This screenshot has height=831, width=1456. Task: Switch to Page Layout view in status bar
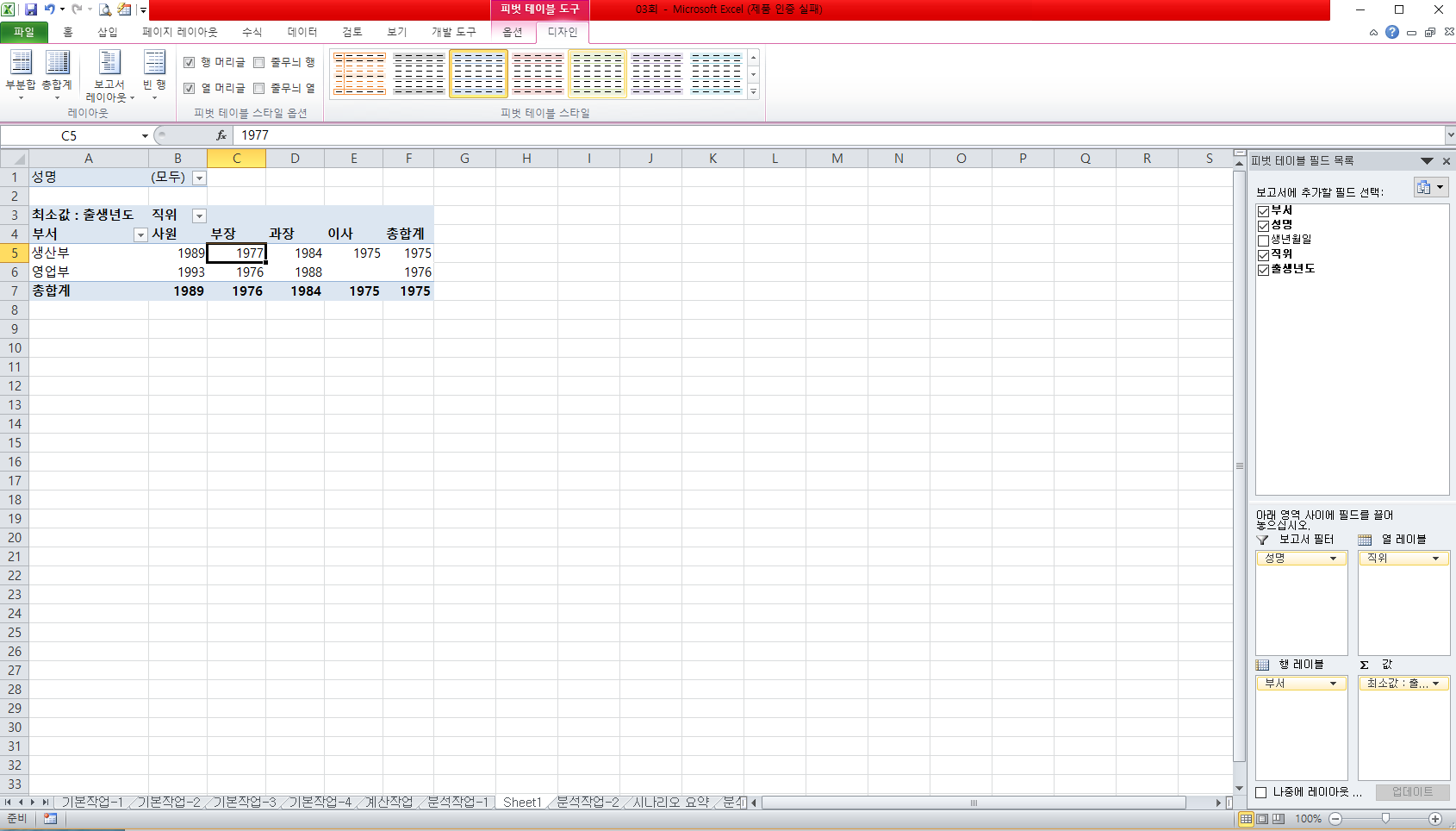coord(1262,818)
